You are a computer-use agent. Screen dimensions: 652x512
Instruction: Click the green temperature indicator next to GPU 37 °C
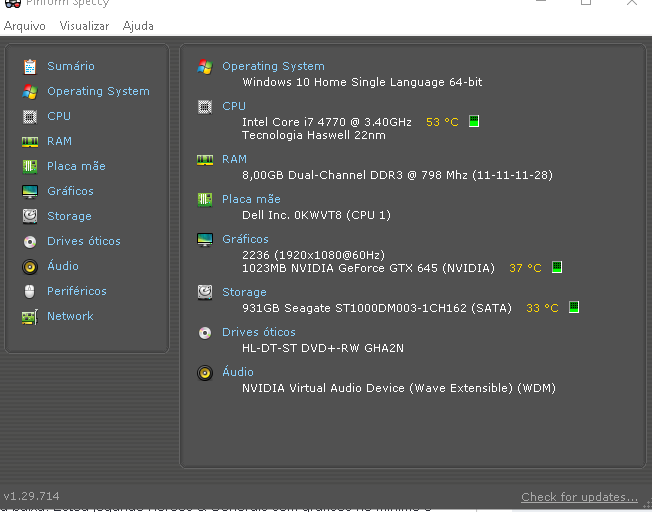[557, 267]
